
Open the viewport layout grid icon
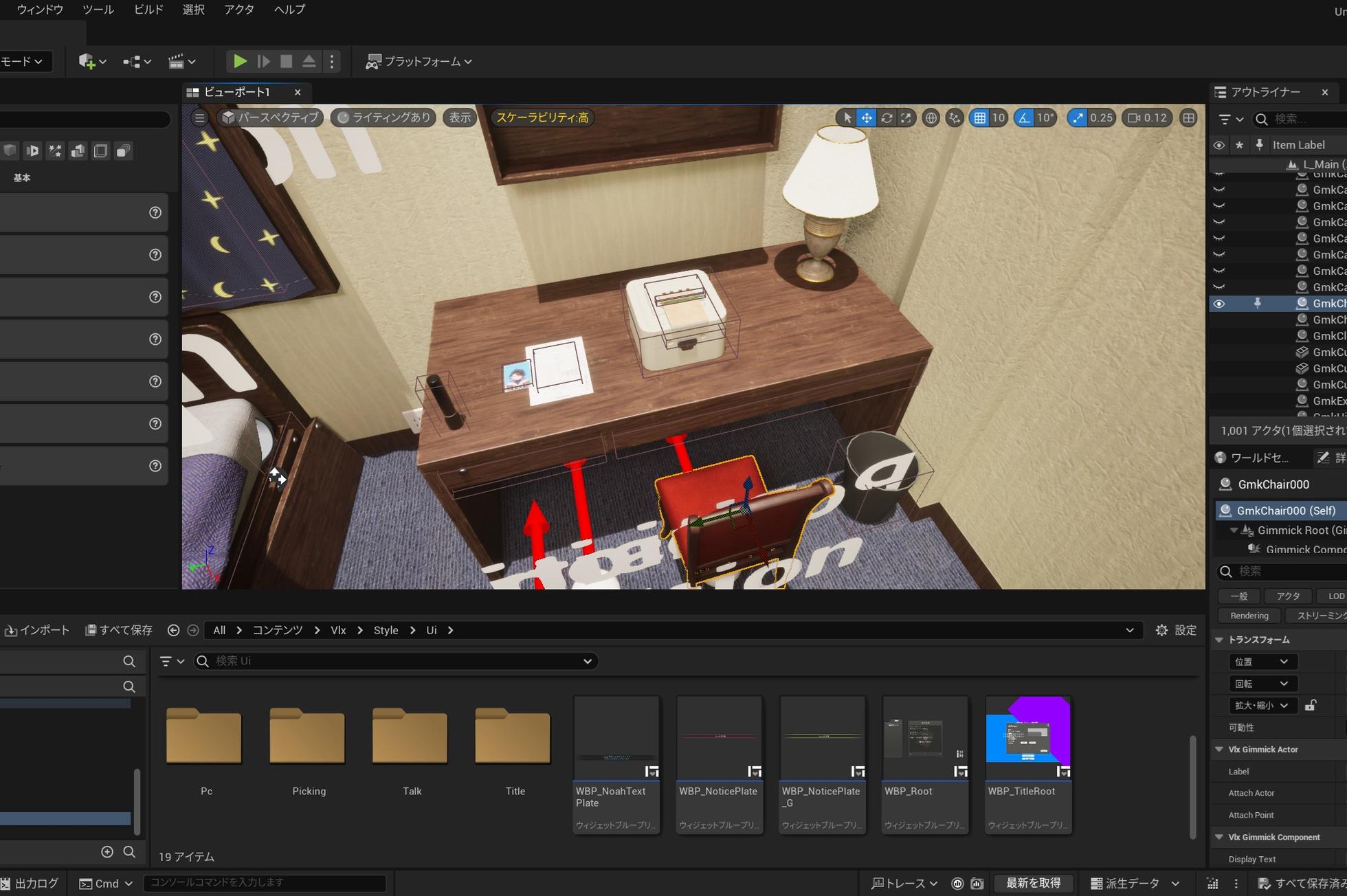(1188, 118)
